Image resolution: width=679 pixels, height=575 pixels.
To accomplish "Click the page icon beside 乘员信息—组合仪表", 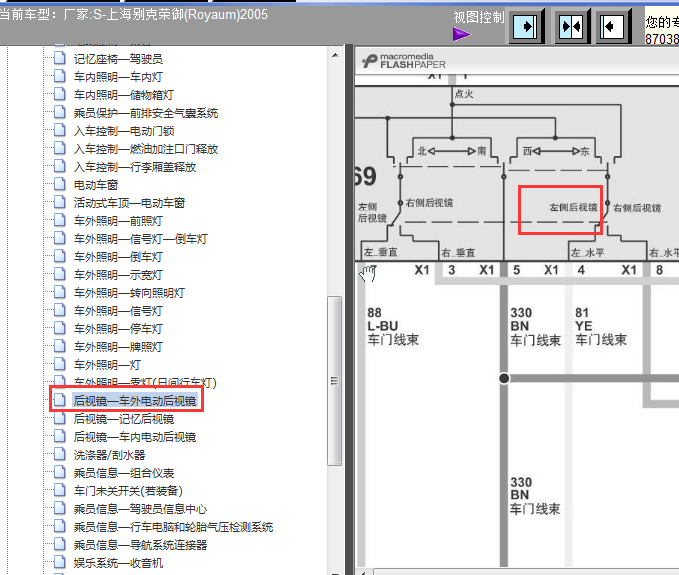I will tap(59, 472).
